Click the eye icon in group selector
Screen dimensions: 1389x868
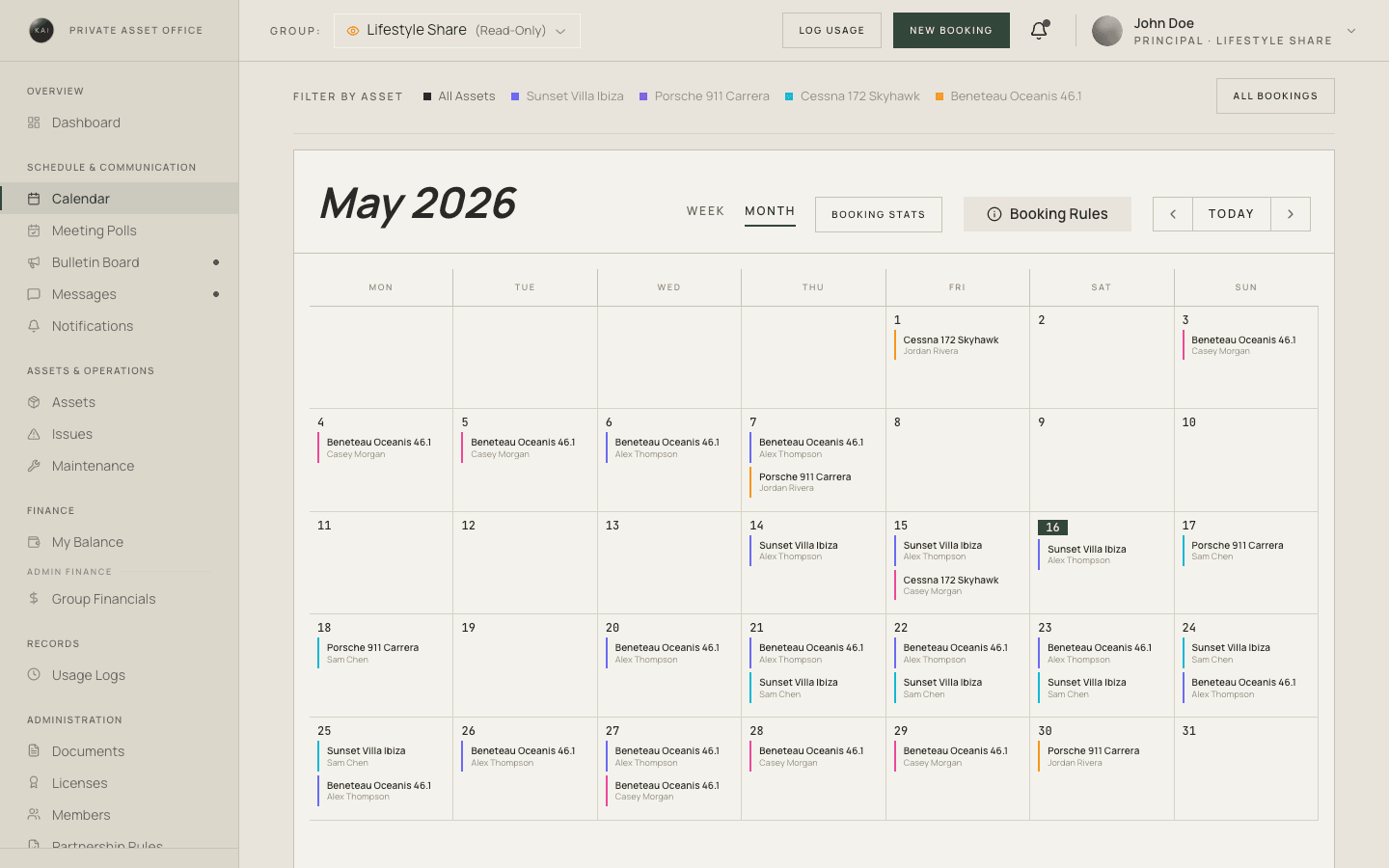tap(353, 31)
